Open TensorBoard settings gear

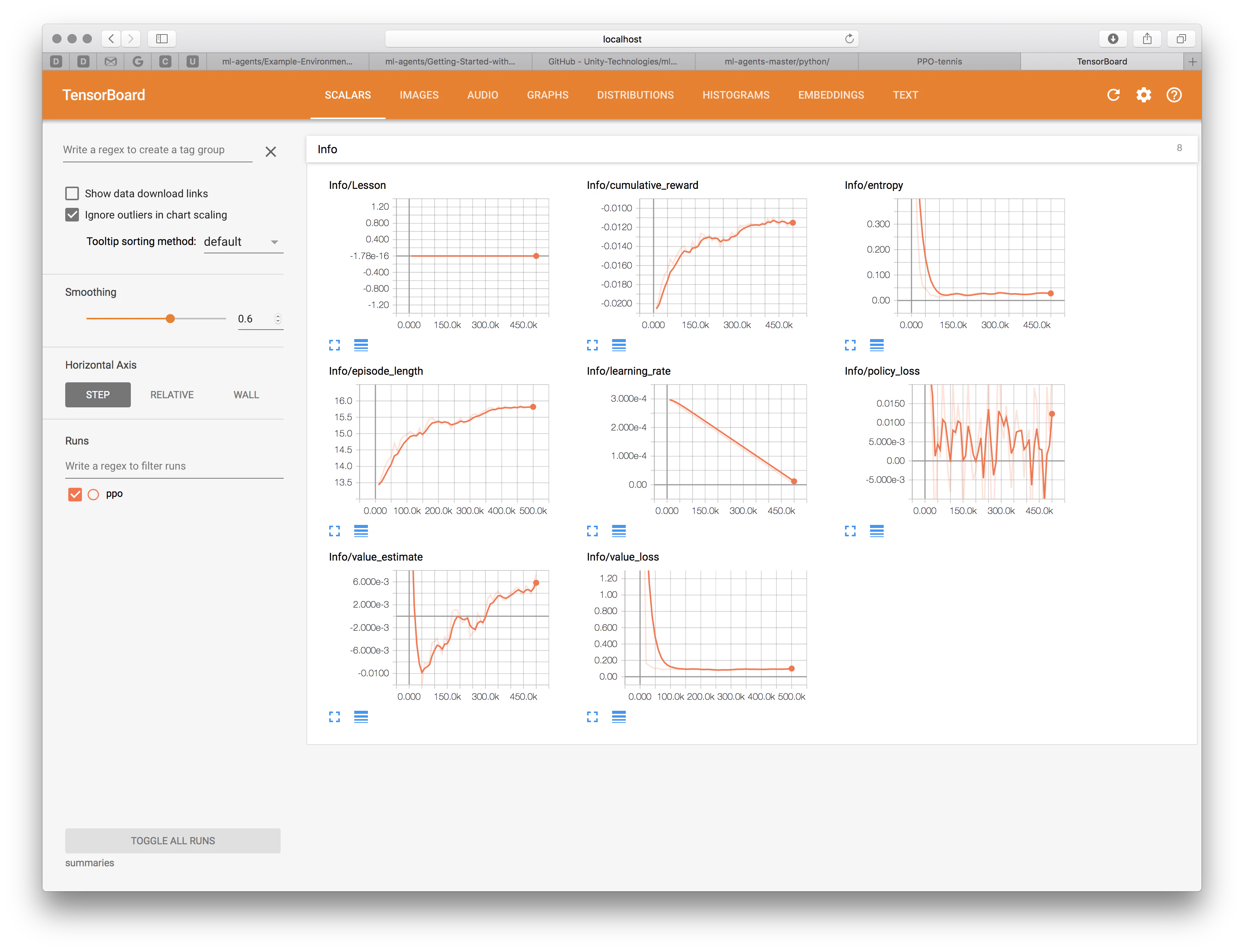point(1143,95)
